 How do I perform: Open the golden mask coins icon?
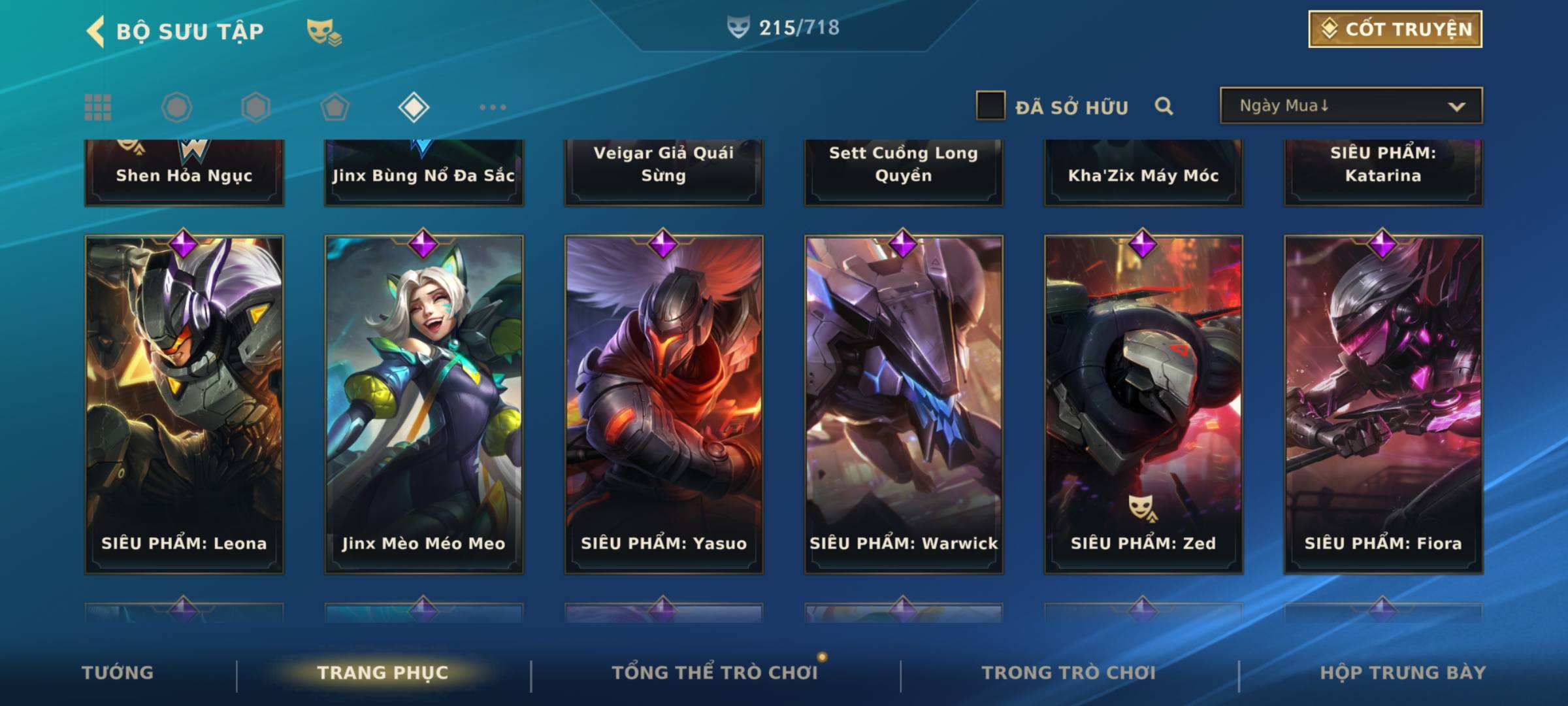pos(324,31)
